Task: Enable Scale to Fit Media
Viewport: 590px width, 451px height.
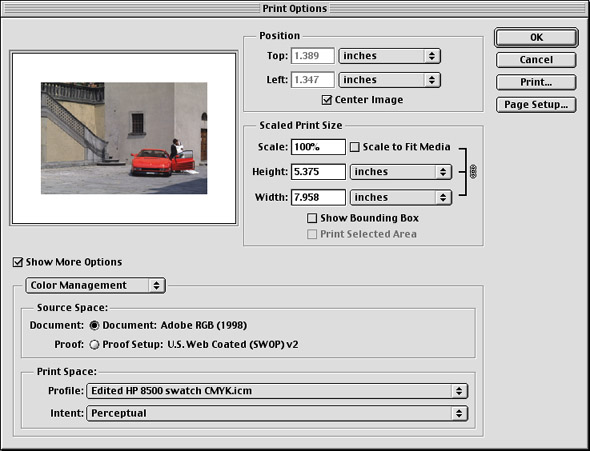Action: coord(354,147)
